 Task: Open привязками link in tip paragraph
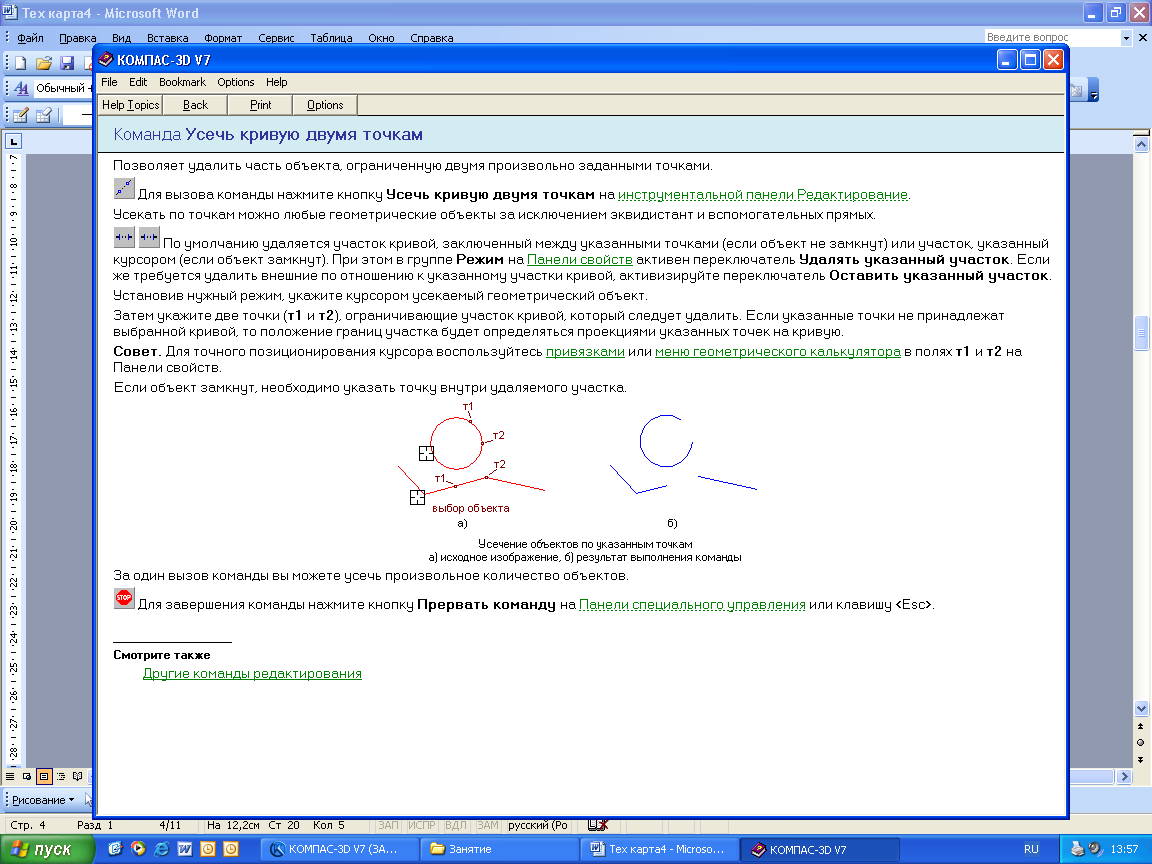pos(586,351)
